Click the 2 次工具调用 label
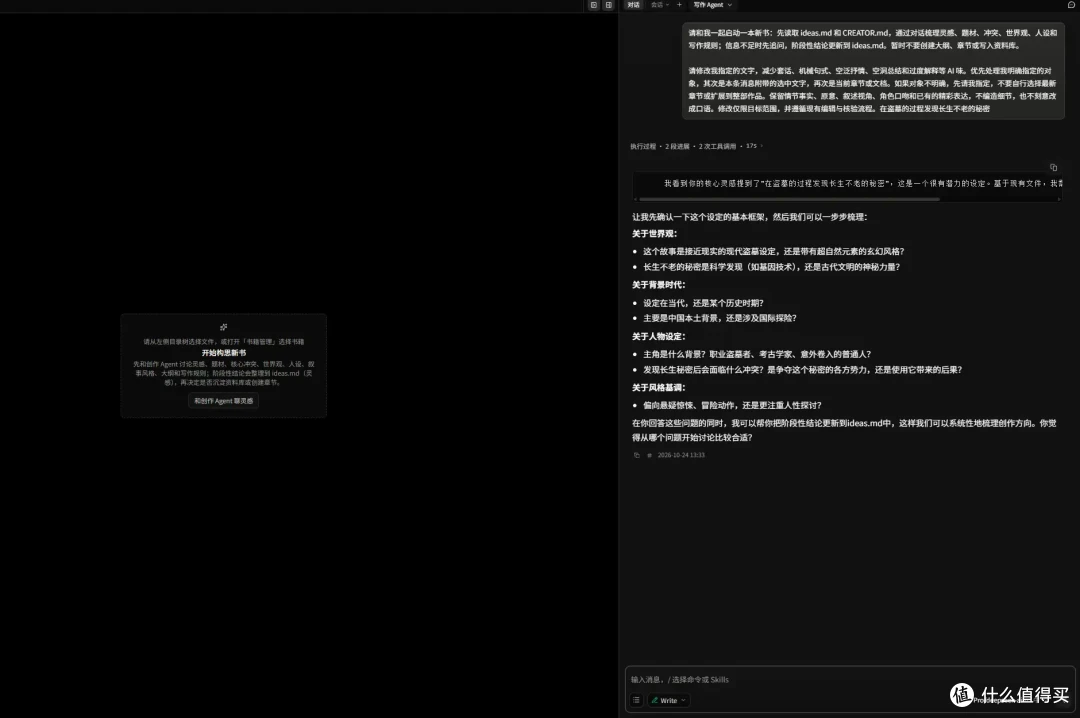This screenshot has height=718, width=1080. (x=717, y=146)
